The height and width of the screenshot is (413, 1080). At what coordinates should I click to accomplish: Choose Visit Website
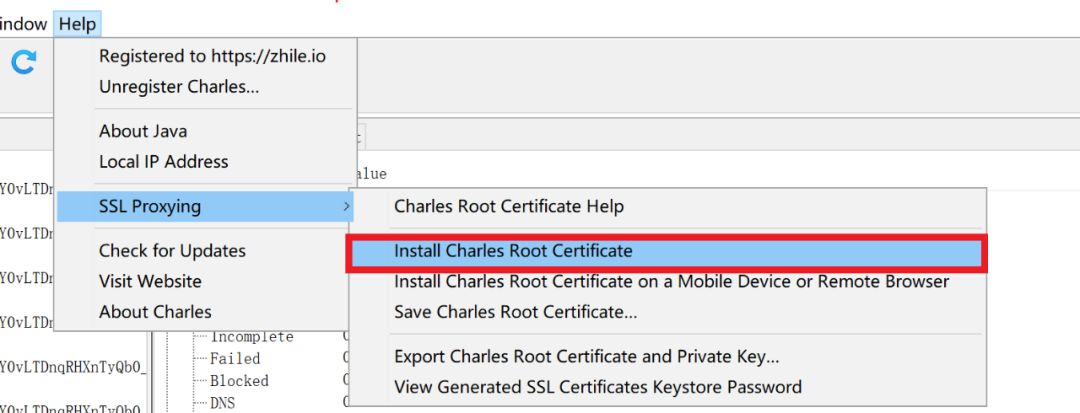tap(205, 282)
